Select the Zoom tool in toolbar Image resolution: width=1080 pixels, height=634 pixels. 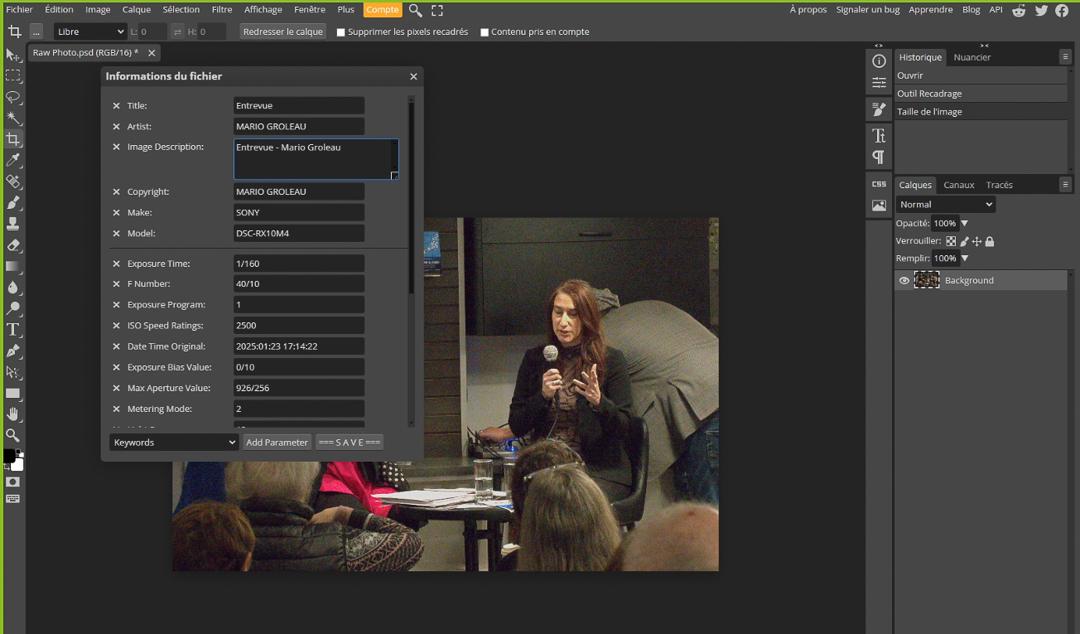(x=13, y=435)
